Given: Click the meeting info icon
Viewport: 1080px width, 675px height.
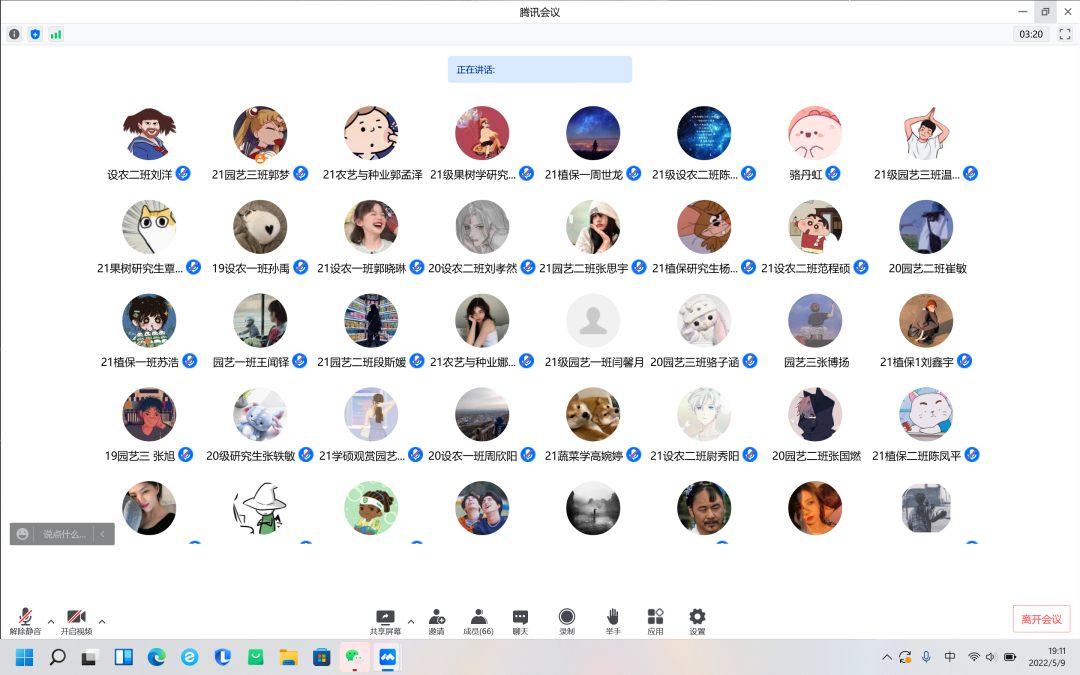Looking at the screenshot, I should pos(14,34).
